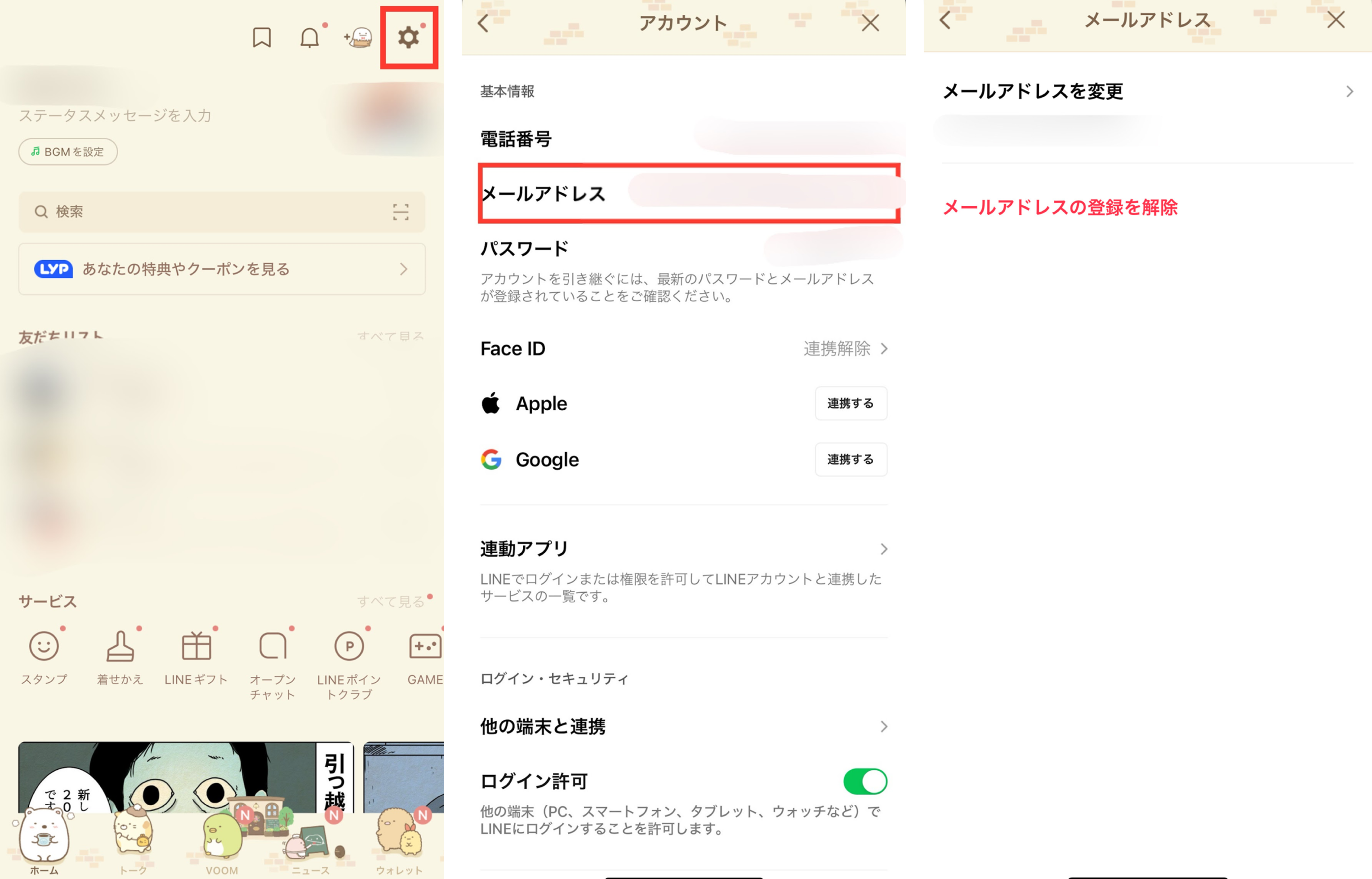The width and height of the screenshot is (1372, 879).
Task: Open the coupon banner chevron arrow
Action: pyautogui.click(x=404, y=269)
